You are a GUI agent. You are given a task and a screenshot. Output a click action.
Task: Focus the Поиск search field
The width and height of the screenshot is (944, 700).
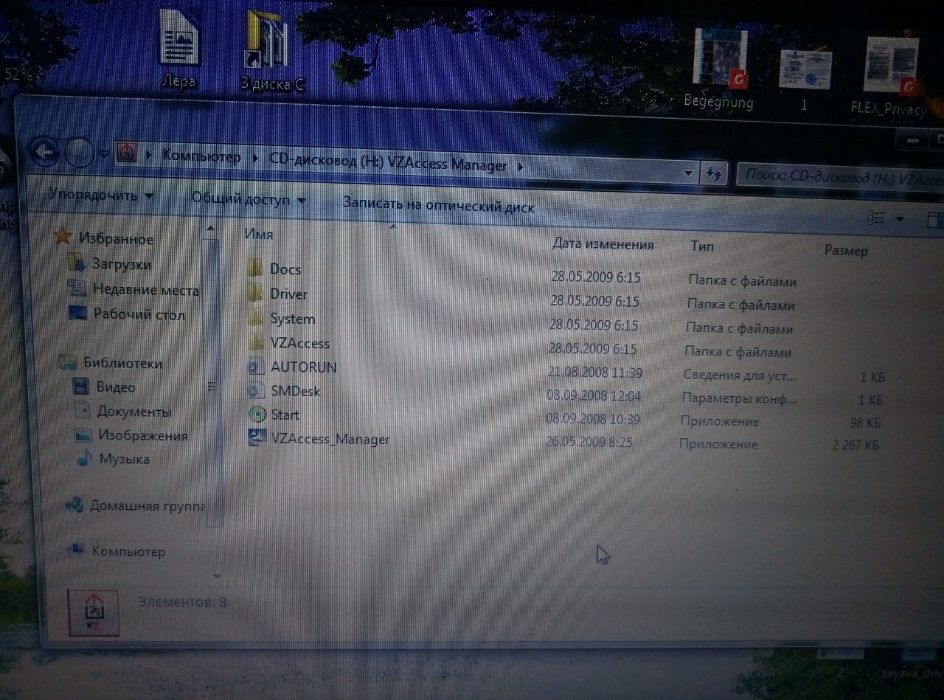(x=840, y=177)
